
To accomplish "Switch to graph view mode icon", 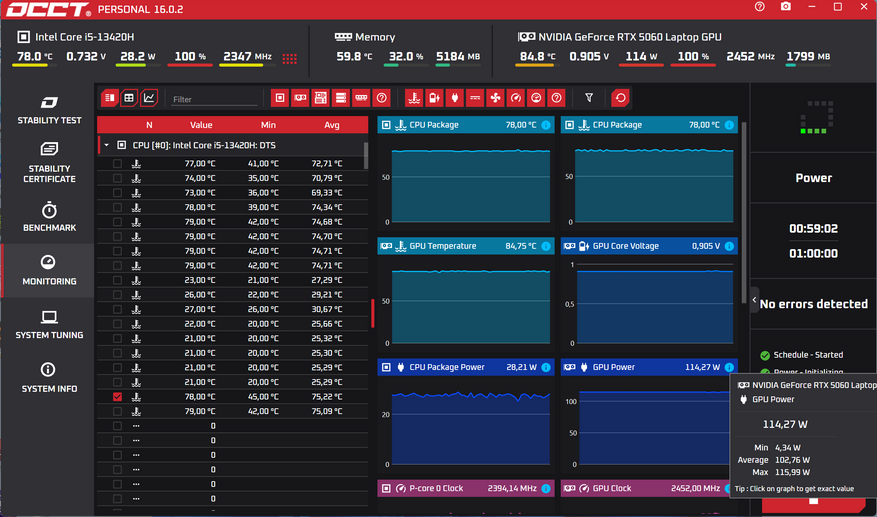I will point(149,98).
